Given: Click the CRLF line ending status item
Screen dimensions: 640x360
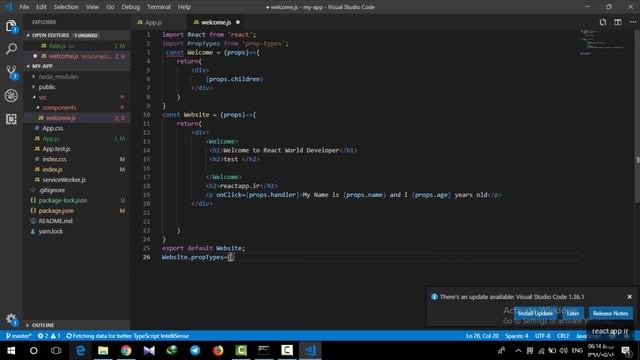Looking at the screenshot, I should pyautogui.click(x=563, y=336).
